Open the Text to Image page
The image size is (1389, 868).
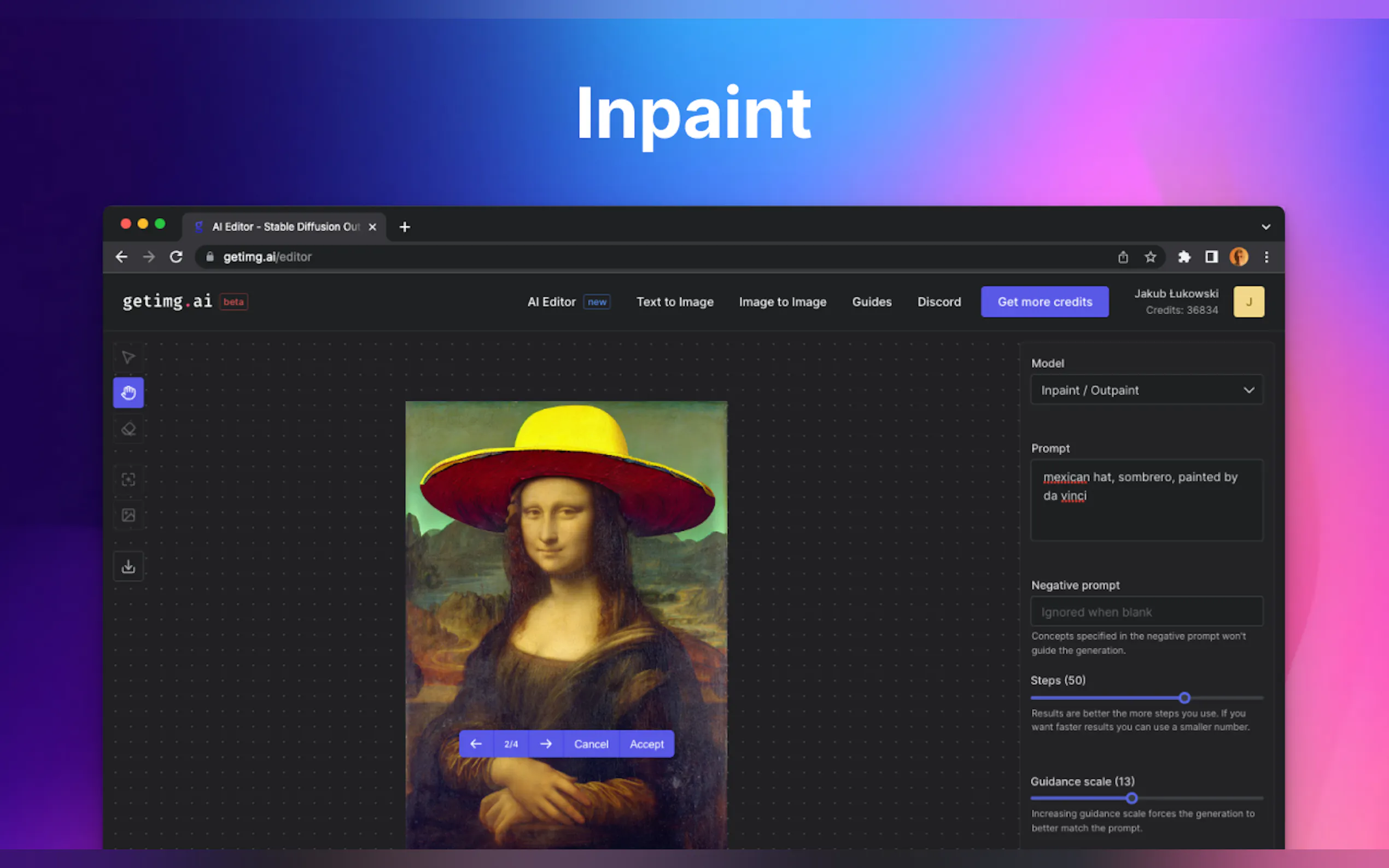(x=675, y=302)
